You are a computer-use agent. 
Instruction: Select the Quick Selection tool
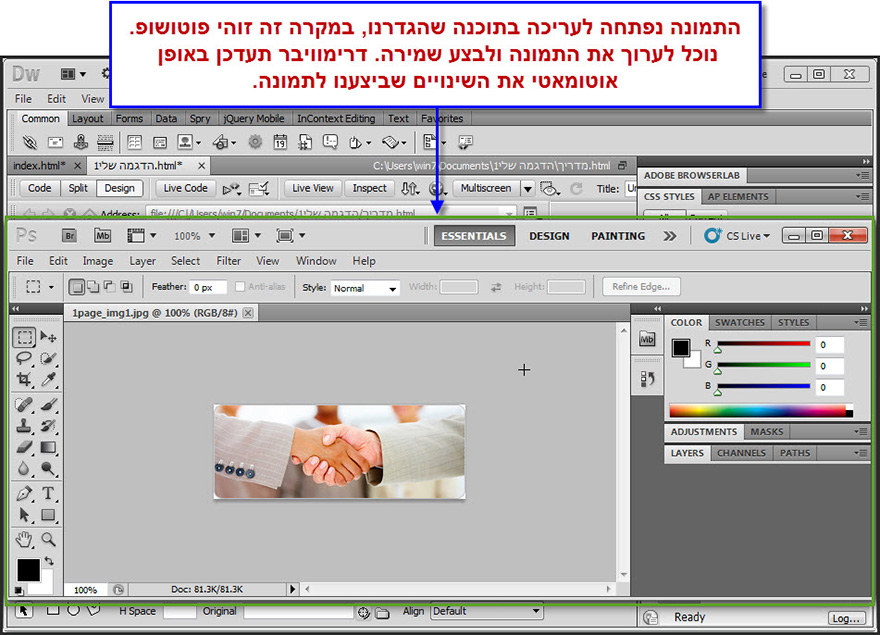click(48, 358)
